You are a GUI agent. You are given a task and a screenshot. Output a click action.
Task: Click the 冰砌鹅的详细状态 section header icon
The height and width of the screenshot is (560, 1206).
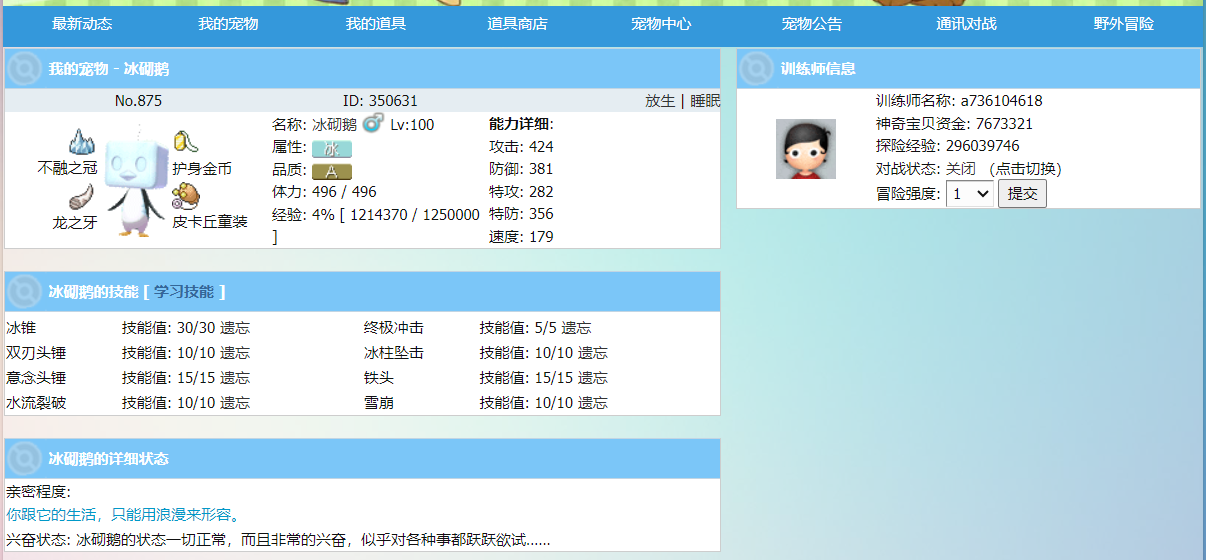(24, 458)
